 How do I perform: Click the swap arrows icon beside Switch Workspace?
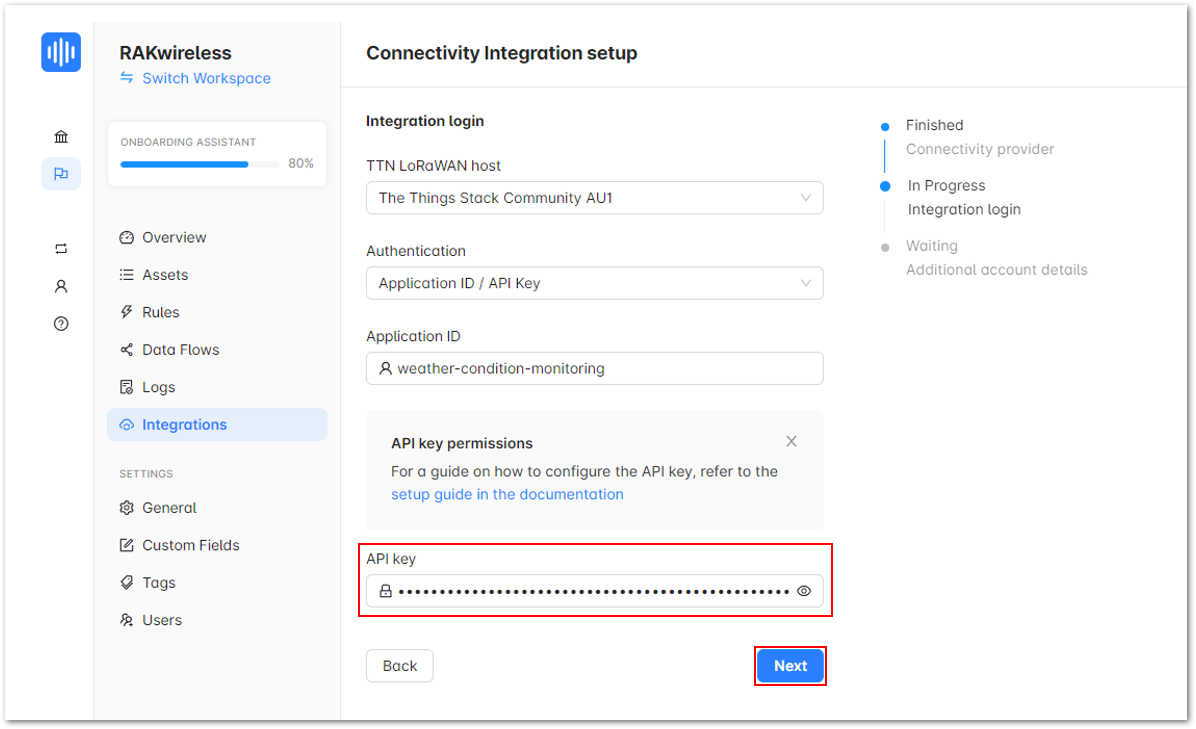point(127,78)
